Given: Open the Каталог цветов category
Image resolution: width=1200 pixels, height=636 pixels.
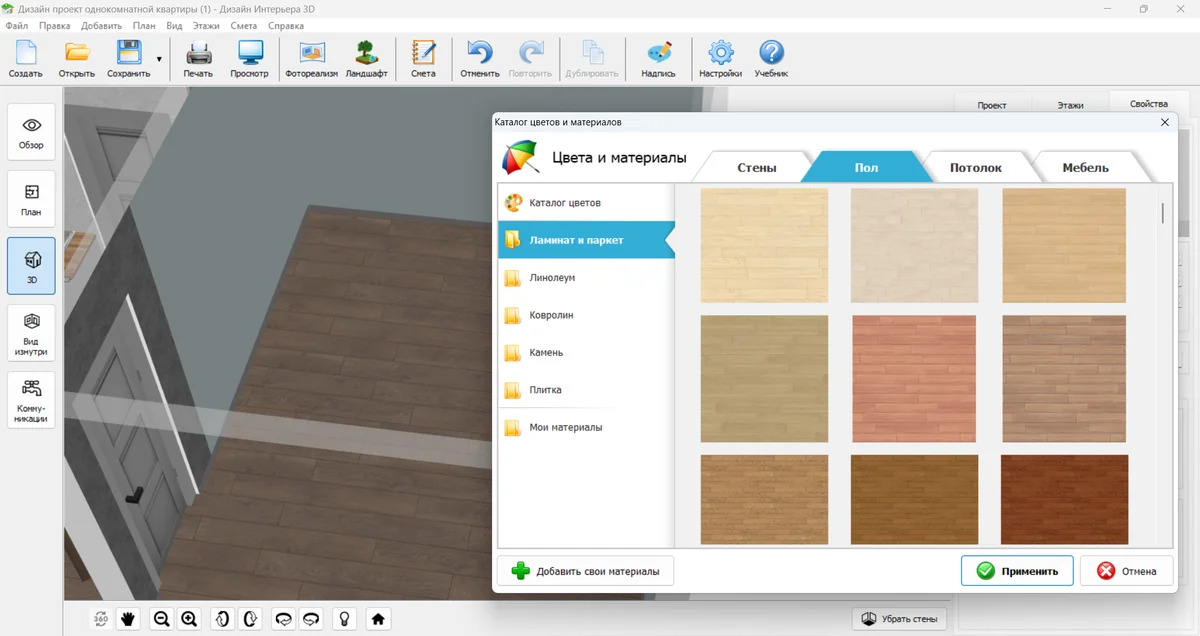Looking at the screenshot, I should coord(586,203).
